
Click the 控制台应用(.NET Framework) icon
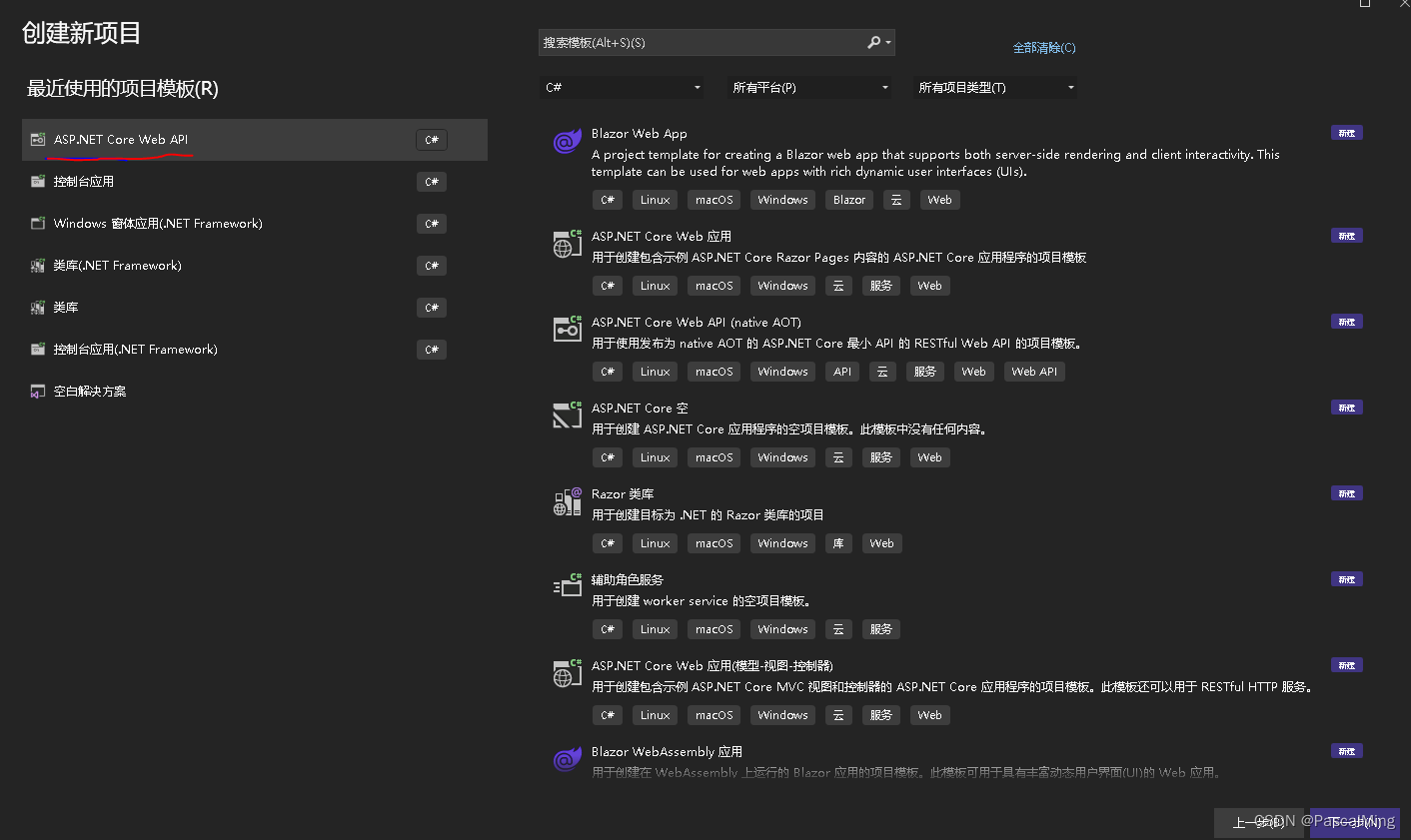click(38, 350)
